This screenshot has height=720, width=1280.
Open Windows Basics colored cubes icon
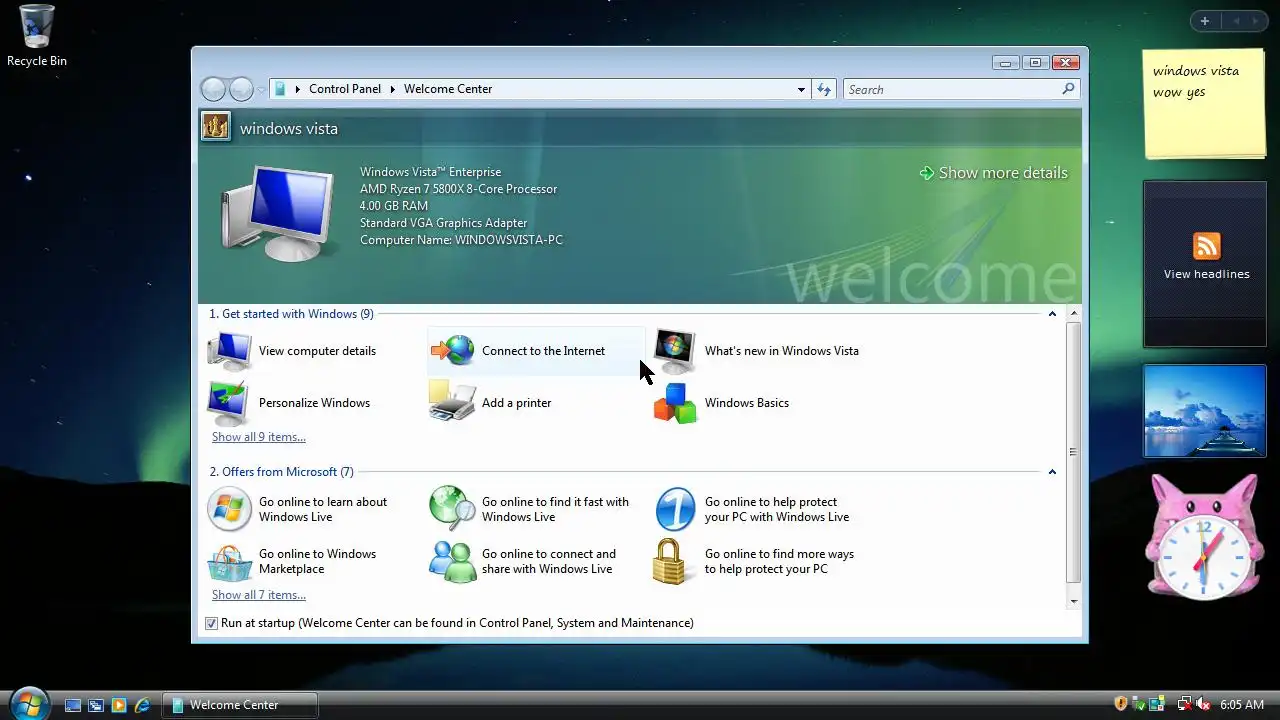(x=675, y=403)
